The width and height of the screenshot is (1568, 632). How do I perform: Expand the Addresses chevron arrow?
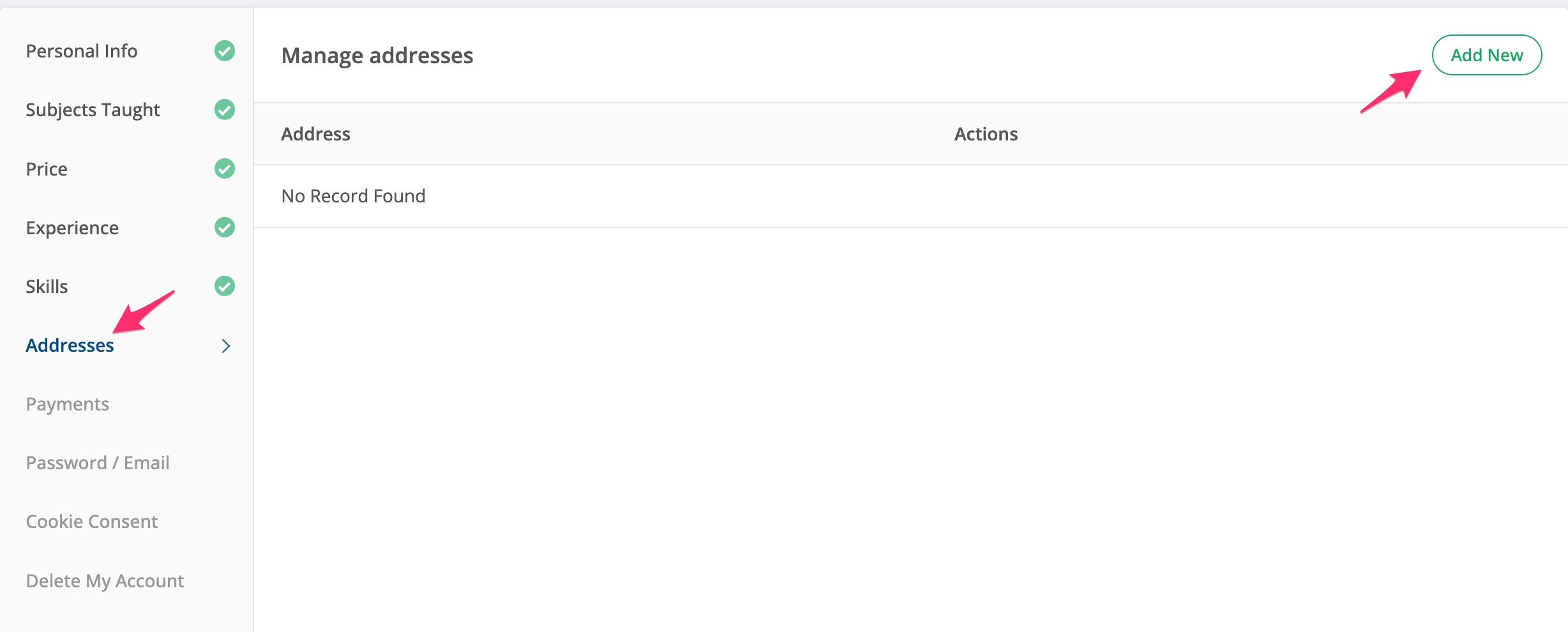point(225,346)
